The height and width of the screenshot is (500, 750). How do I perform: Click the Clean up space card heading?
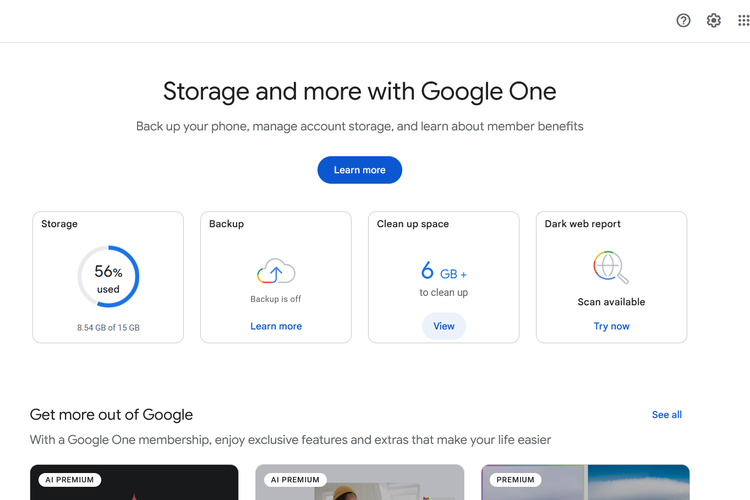(412, 224)
